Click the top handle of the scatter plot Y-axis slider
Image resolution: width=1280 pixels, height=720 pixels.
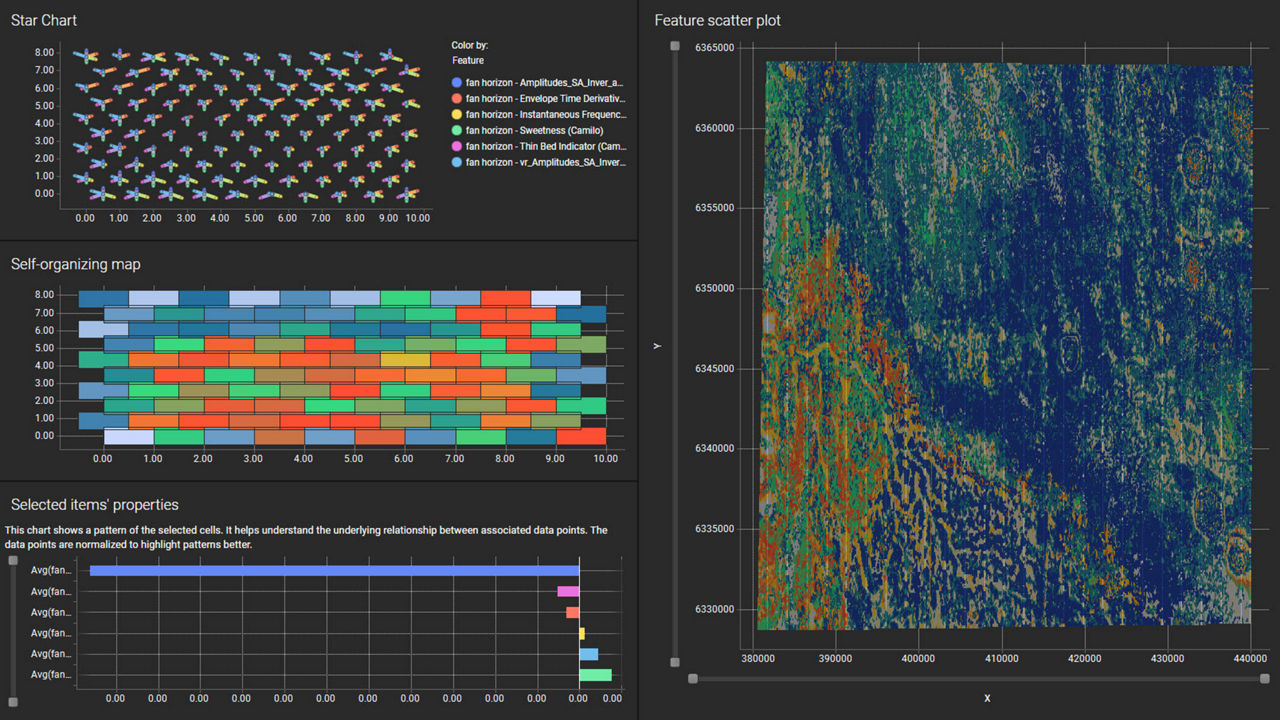pyautogui.click(x=675, y=46)
